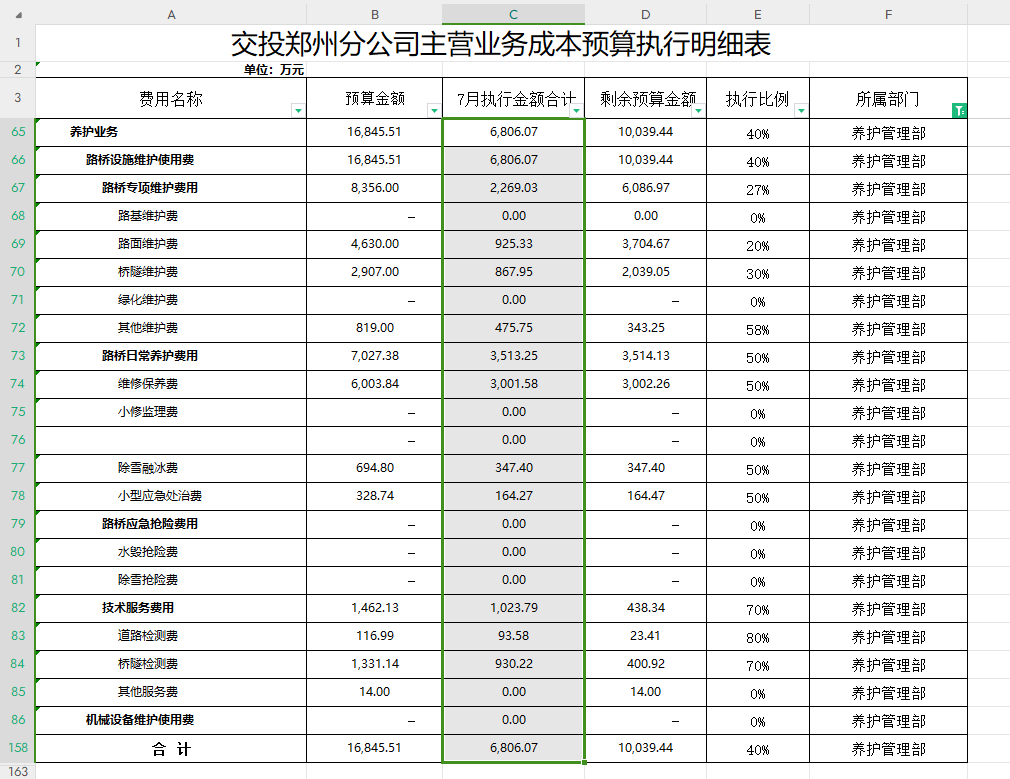Select column E header
Viewport: 1010px width, 779px height.
758,14
